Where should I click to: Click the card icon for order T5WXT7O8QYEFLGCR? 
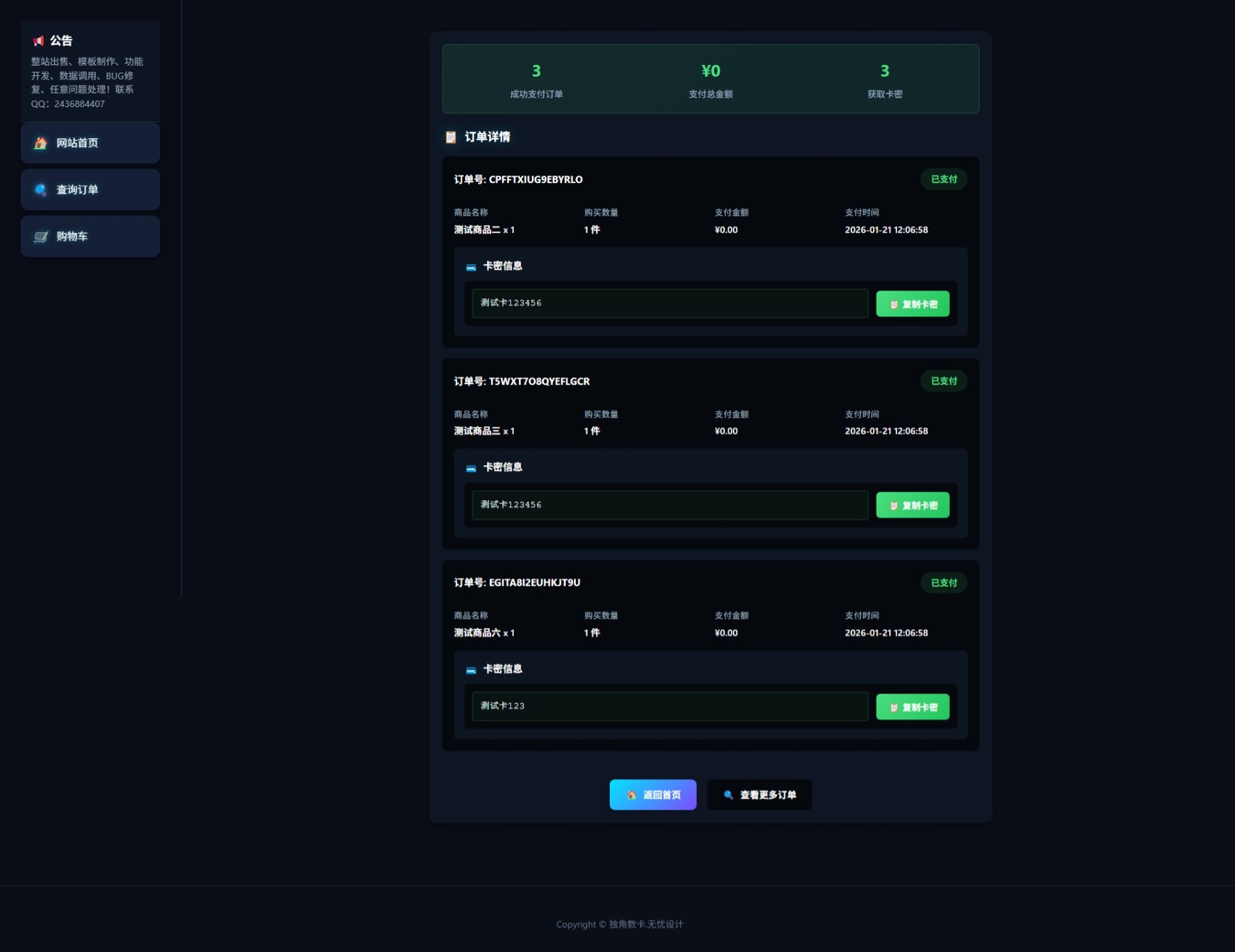(x=471, y=468)
